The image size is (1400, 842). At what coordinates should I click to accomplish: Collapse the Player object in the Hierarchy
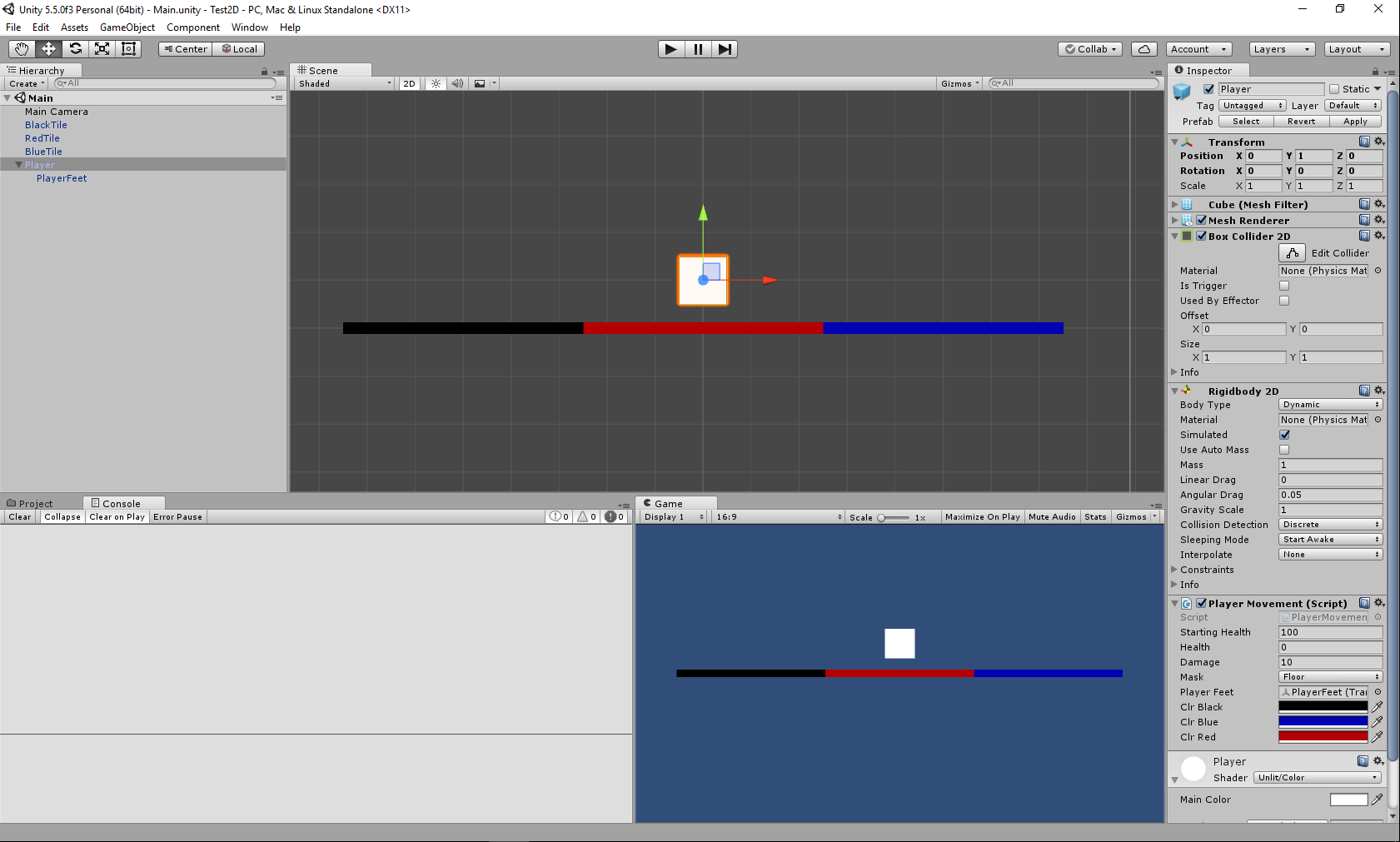coord(18,164)
